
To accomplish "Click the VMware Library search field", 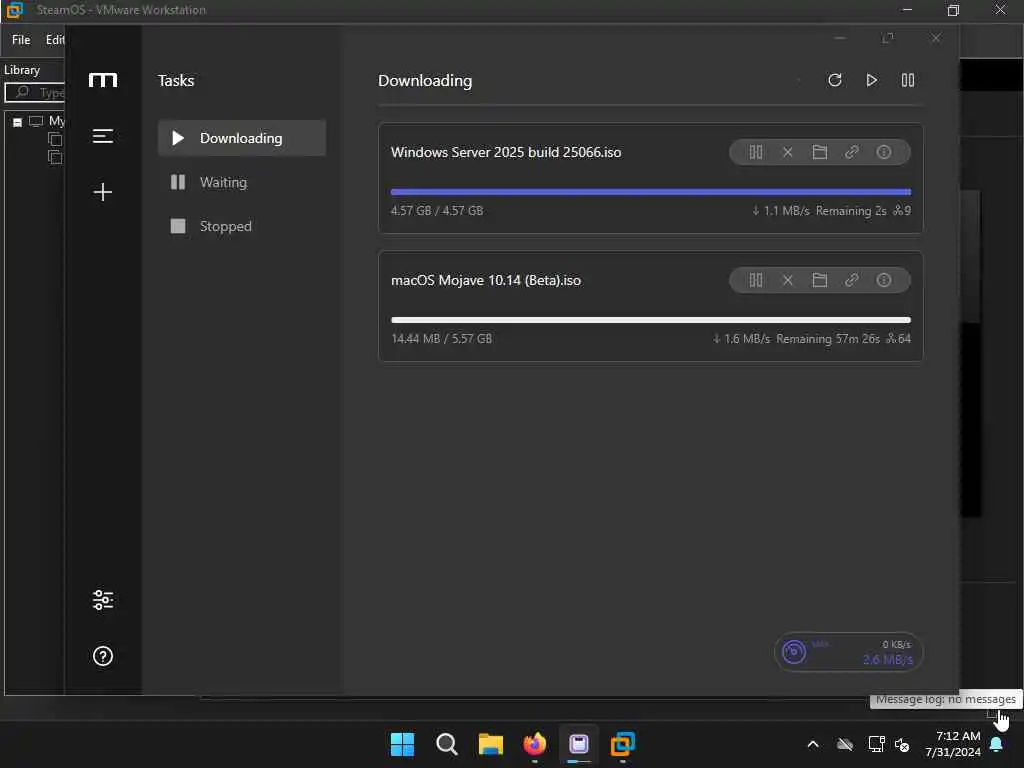I will tap(35, 92).
